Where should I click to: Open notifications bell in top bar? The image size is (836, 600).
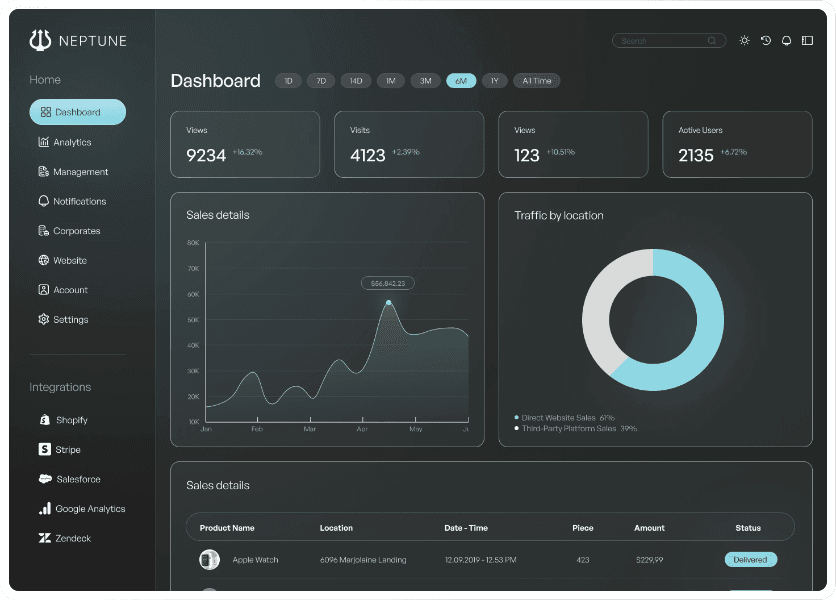786,41
